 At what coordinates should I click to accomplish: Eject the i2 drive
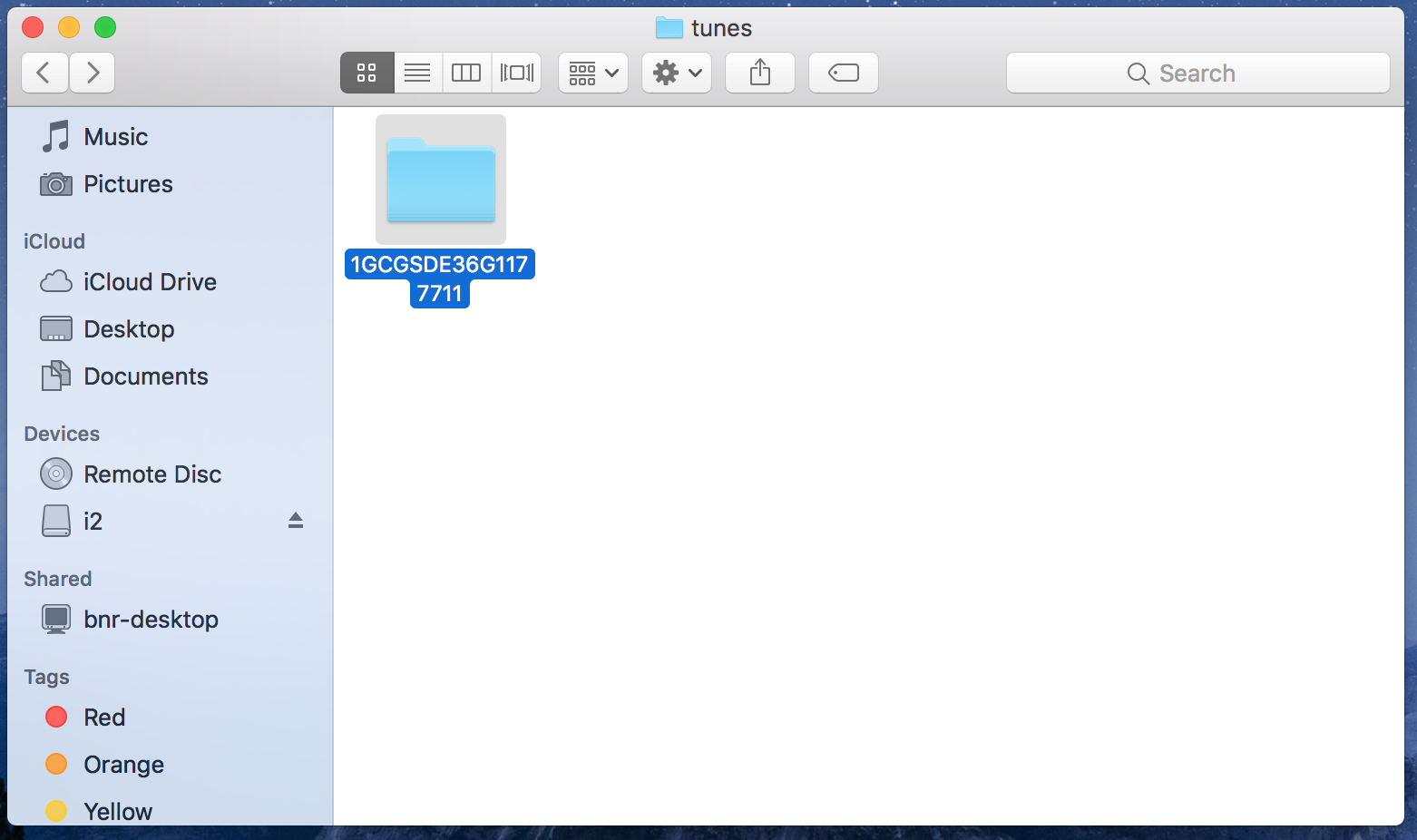coord(296,520)
